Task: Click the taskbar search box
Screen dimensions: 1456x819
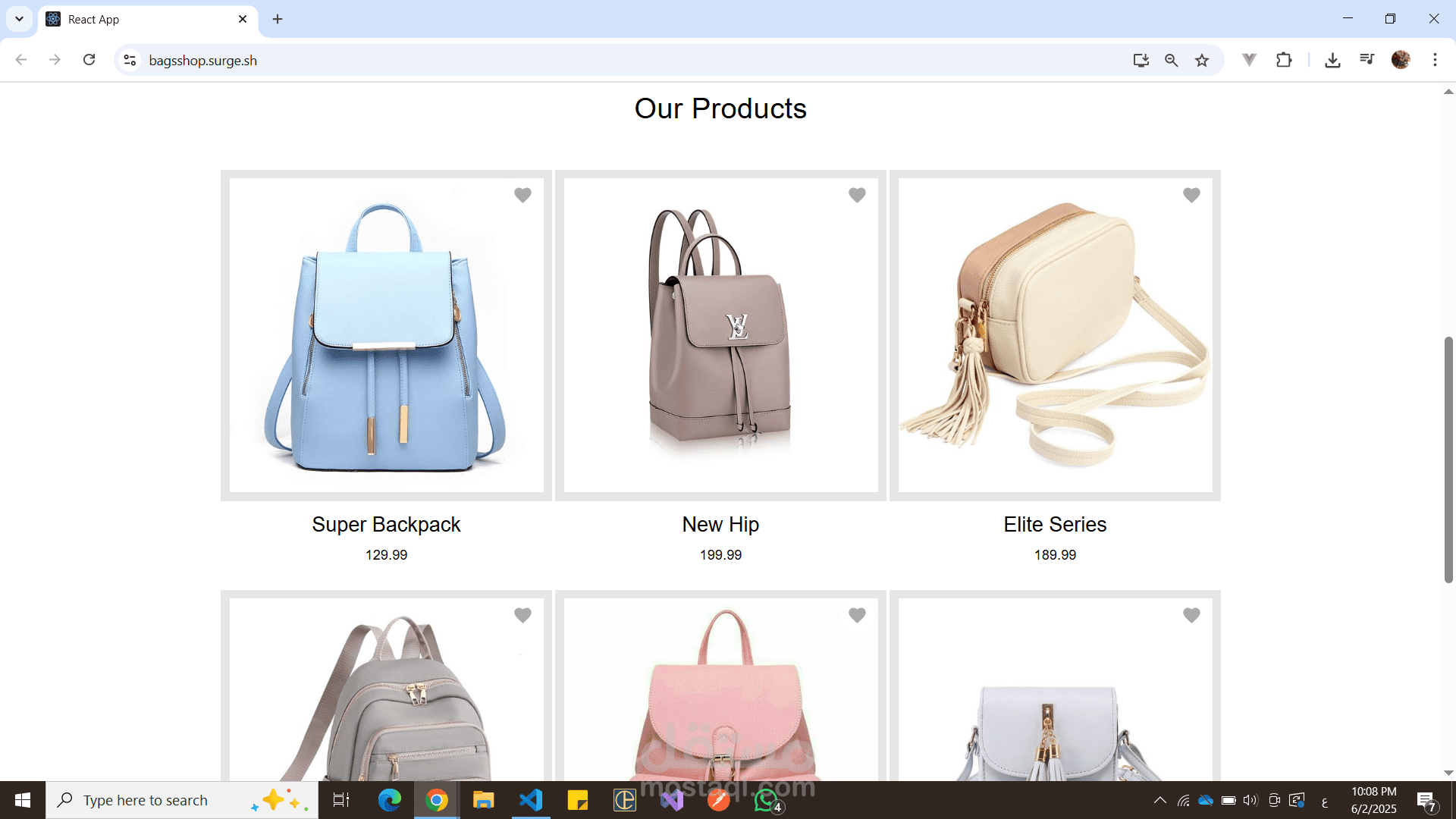Action: coord(182,800)
